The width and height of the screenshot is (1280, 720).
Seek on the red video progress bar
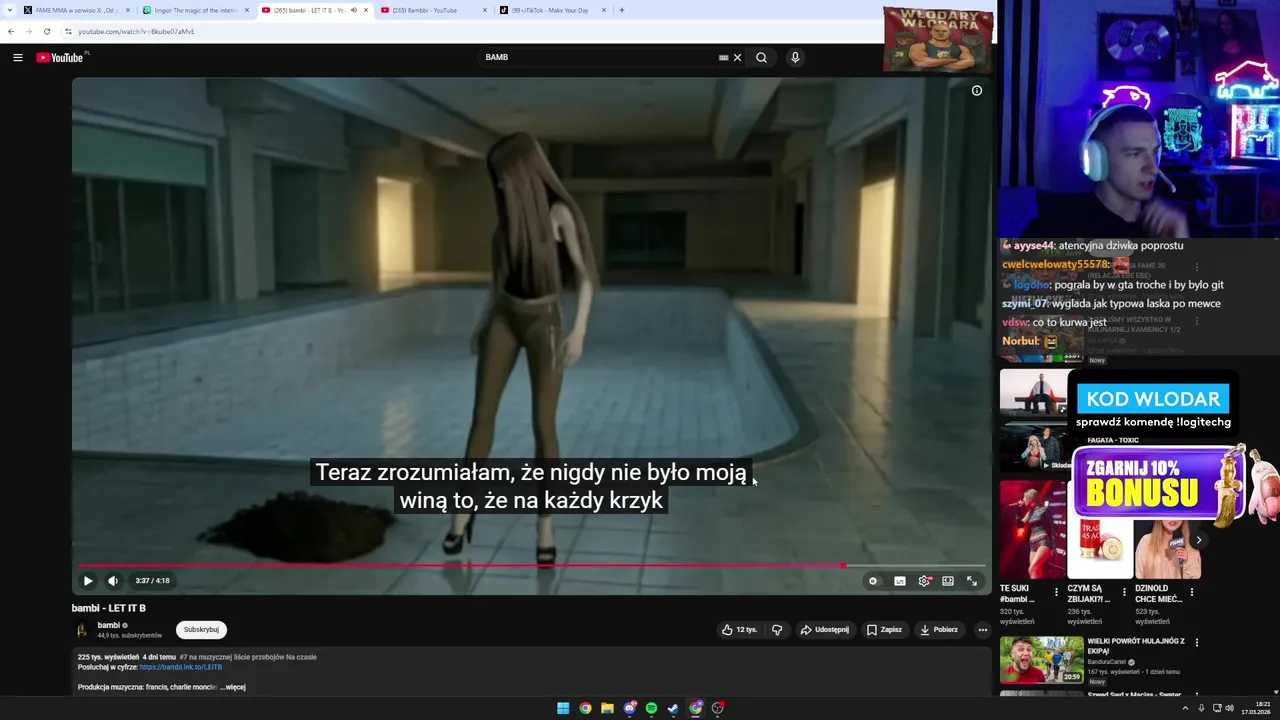tap(532, 566)
